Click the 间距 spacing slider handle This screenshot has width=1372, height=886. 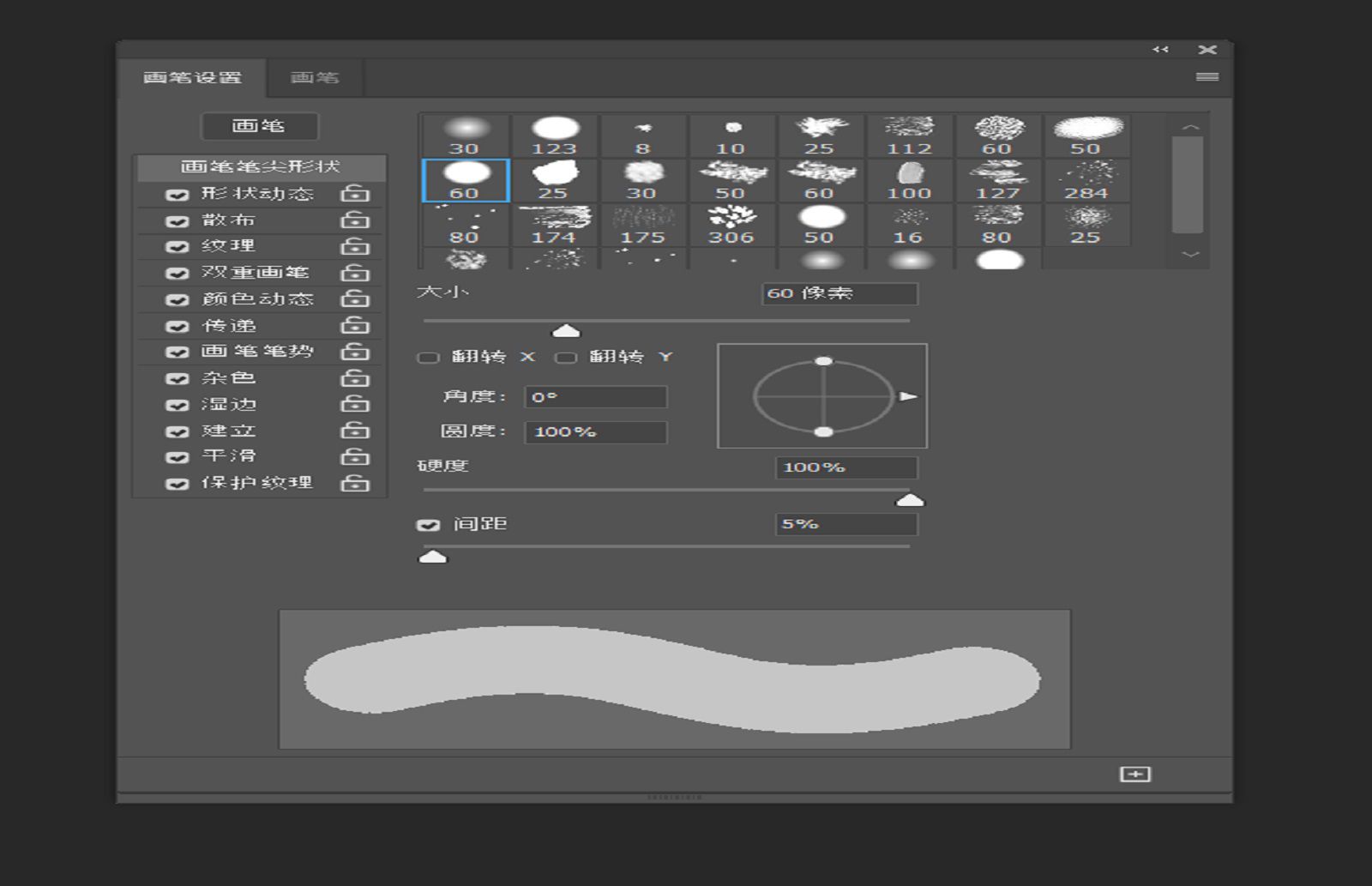(433, 557)
